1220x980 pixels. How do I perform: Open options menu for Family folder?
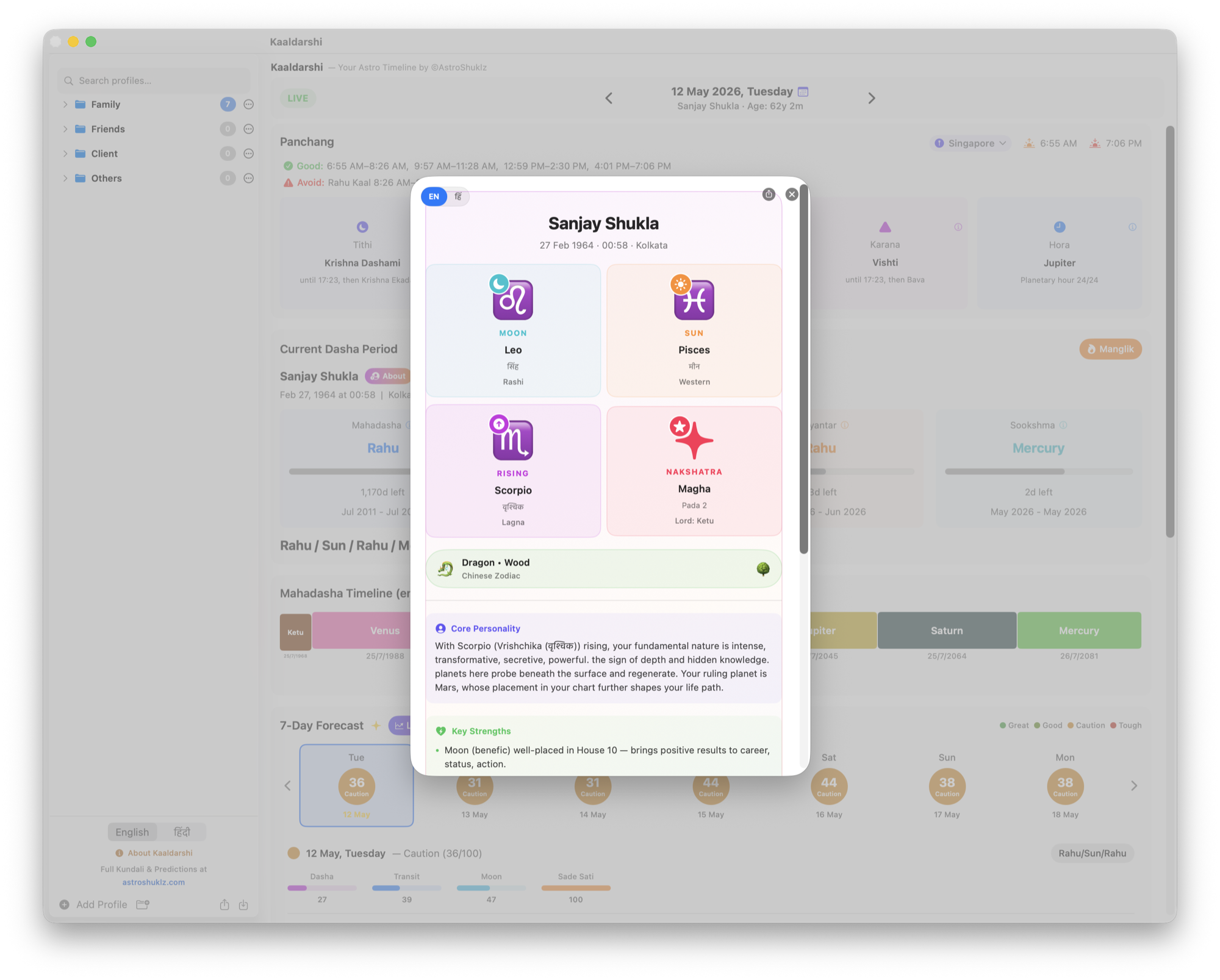tap(248, 104)
